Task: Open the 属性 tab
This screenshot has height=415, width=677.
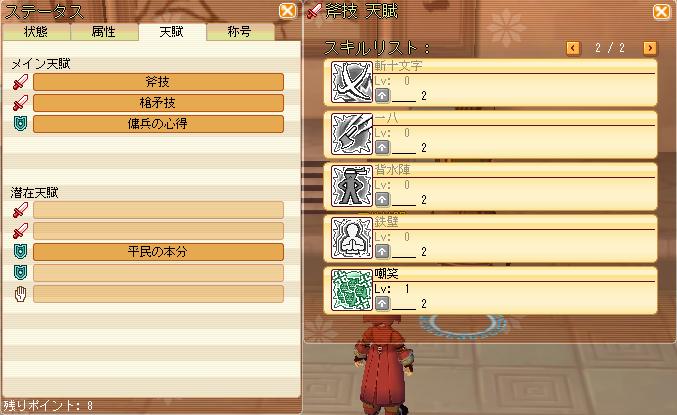Action: click(x=104, y=32)
